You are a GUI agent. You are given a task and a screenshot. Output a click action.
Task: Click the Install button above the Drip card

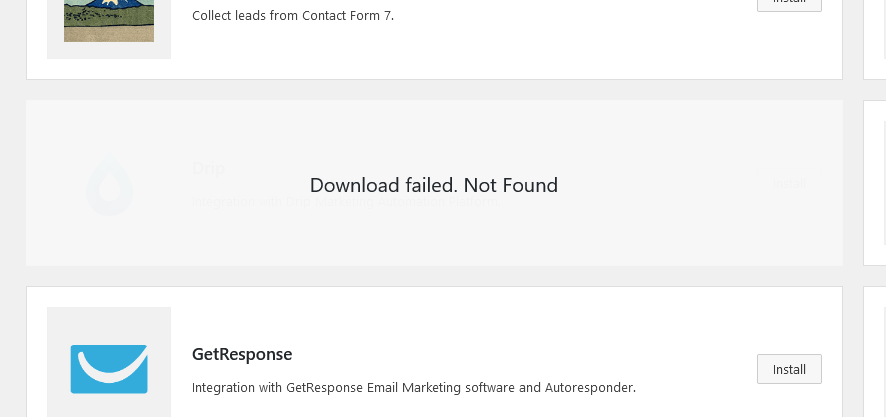789,4
